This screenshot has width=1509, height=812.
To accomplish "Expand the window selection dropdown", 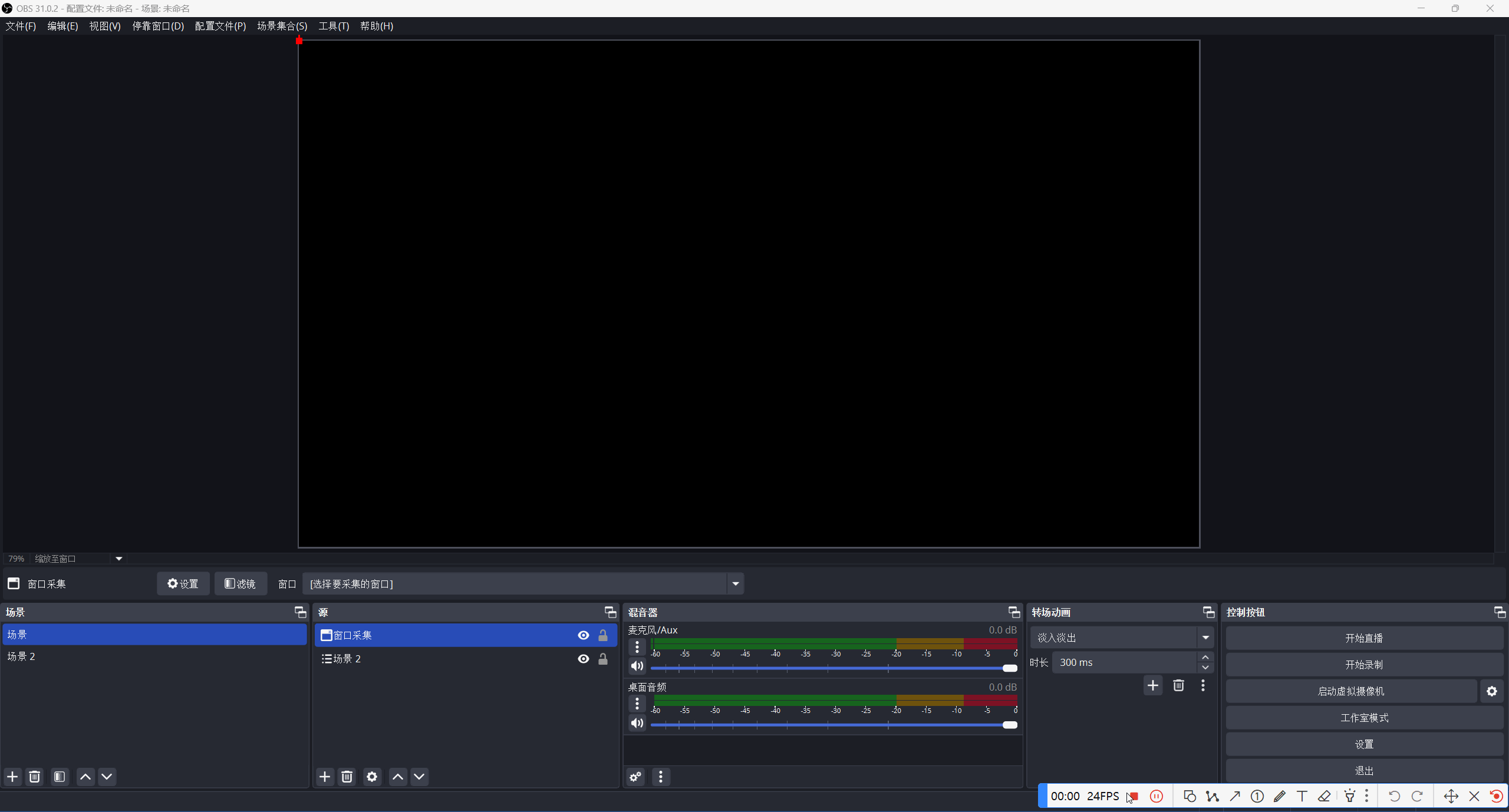I will pos(735,584).
